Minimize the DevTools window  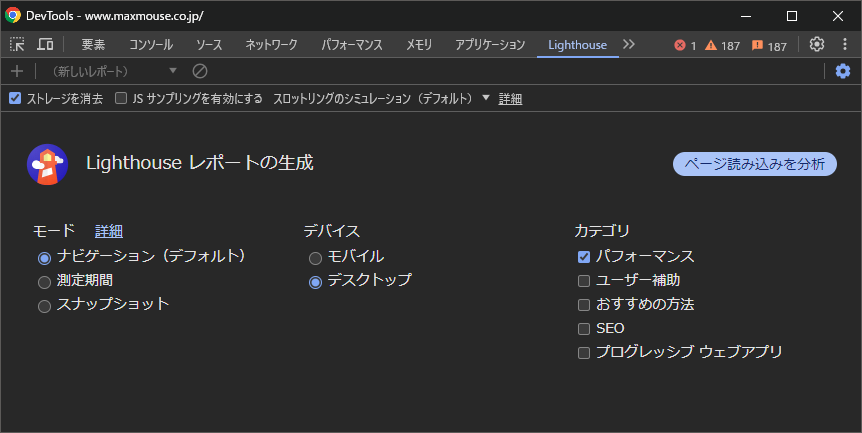(x=746, y=16)
